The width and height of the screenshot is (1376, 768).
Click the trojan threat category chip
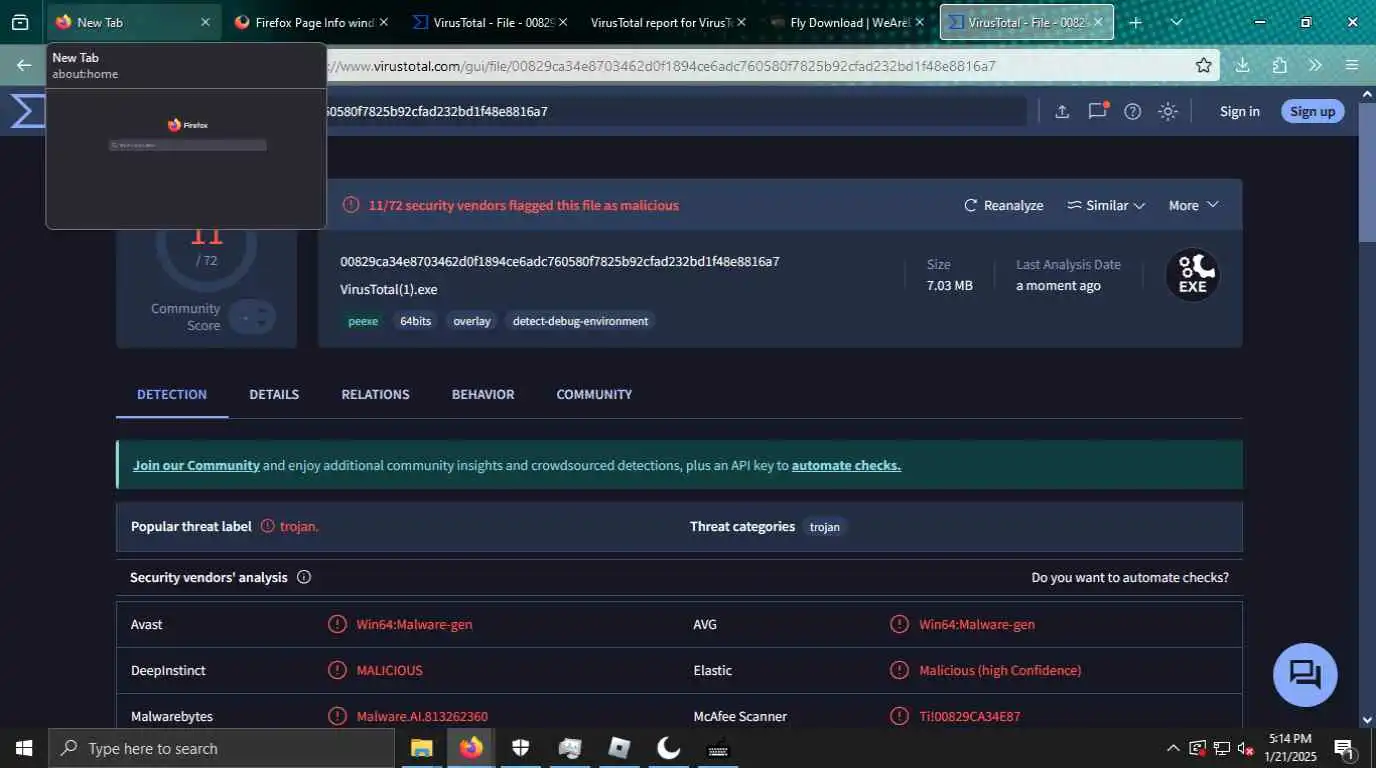(825, 527)
